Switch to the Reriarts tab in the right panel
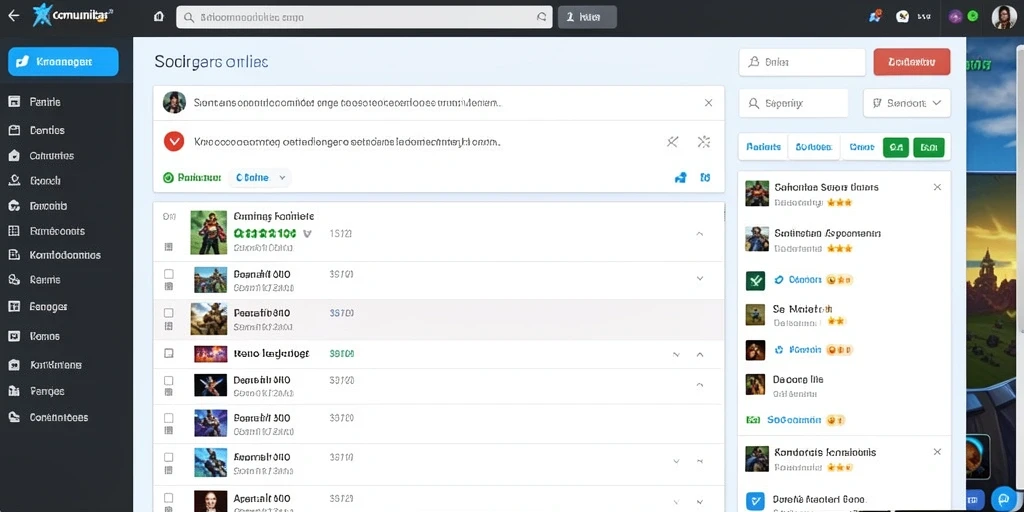This screenshot has height=512, width=1024. (x=763, y=148)
